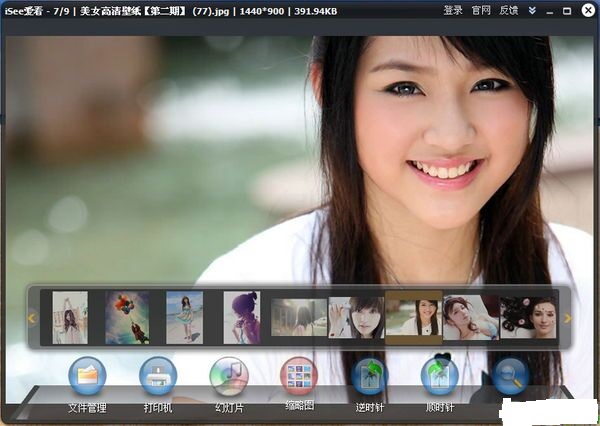Expand the double-chevron menu in title bar
600x426 pixels.
[532, 10]
